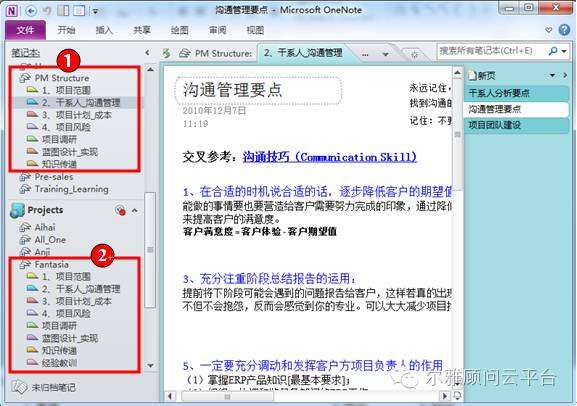Collapse the notebook navigation pane chevron
This screenshot has width=577, height=406.
[147, 53]
